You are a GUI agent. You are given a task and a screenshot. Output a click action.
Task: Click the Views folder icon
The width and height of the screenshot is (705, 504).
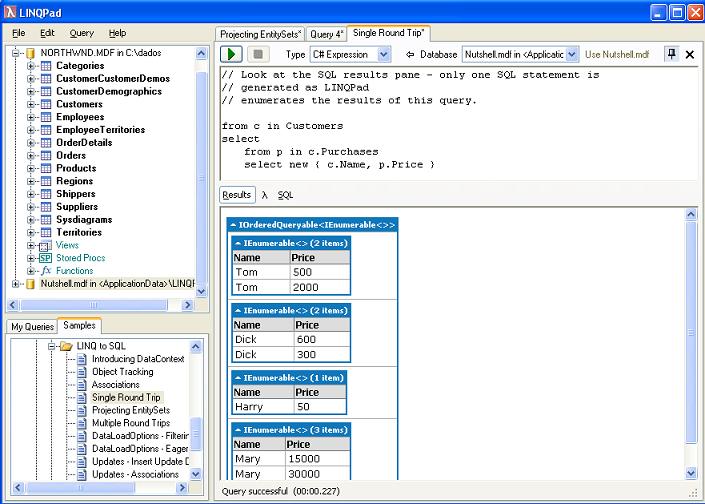click(45, 246)
